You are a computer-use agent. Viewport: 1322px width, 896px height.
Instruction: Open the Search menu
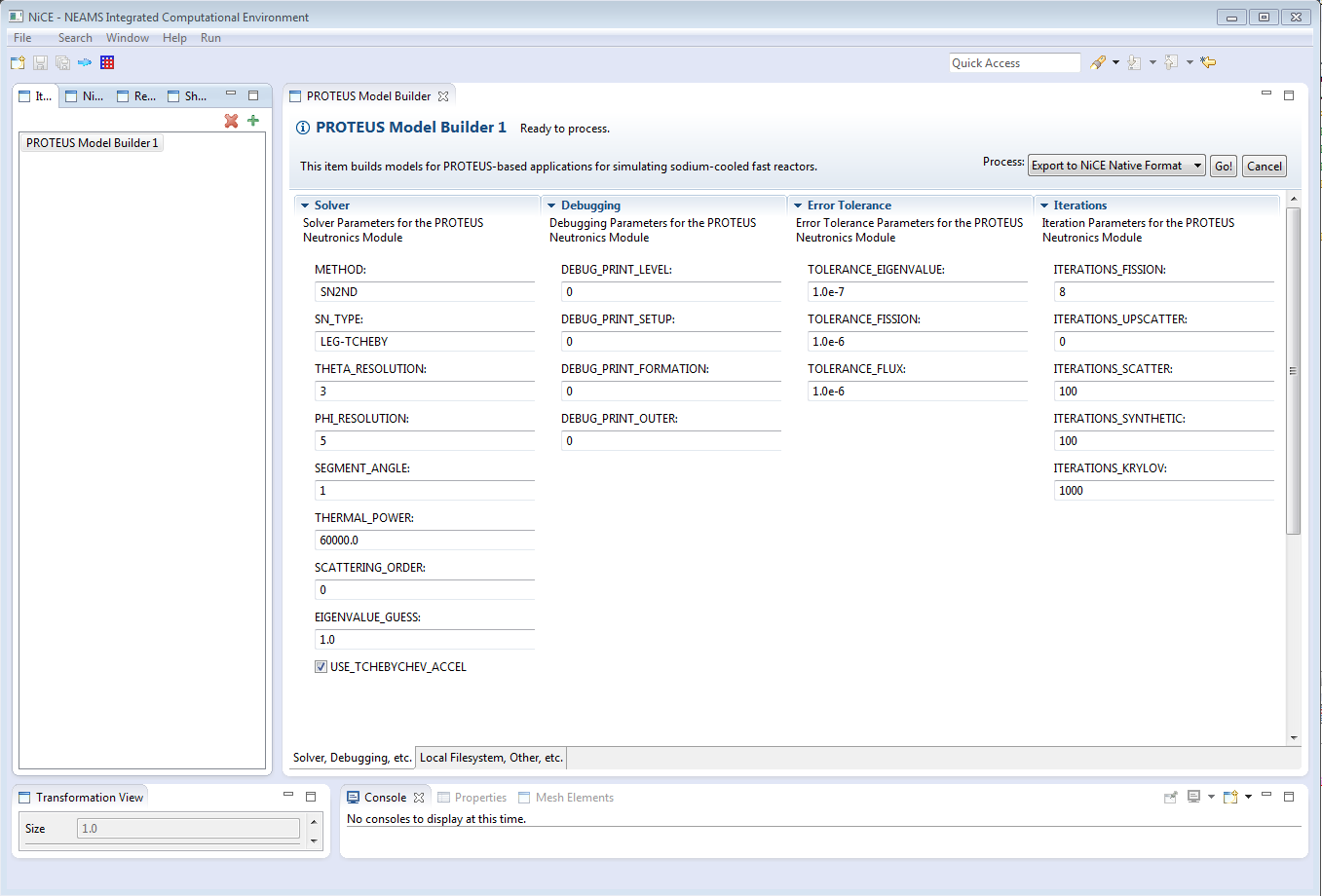tap(75, 38)
